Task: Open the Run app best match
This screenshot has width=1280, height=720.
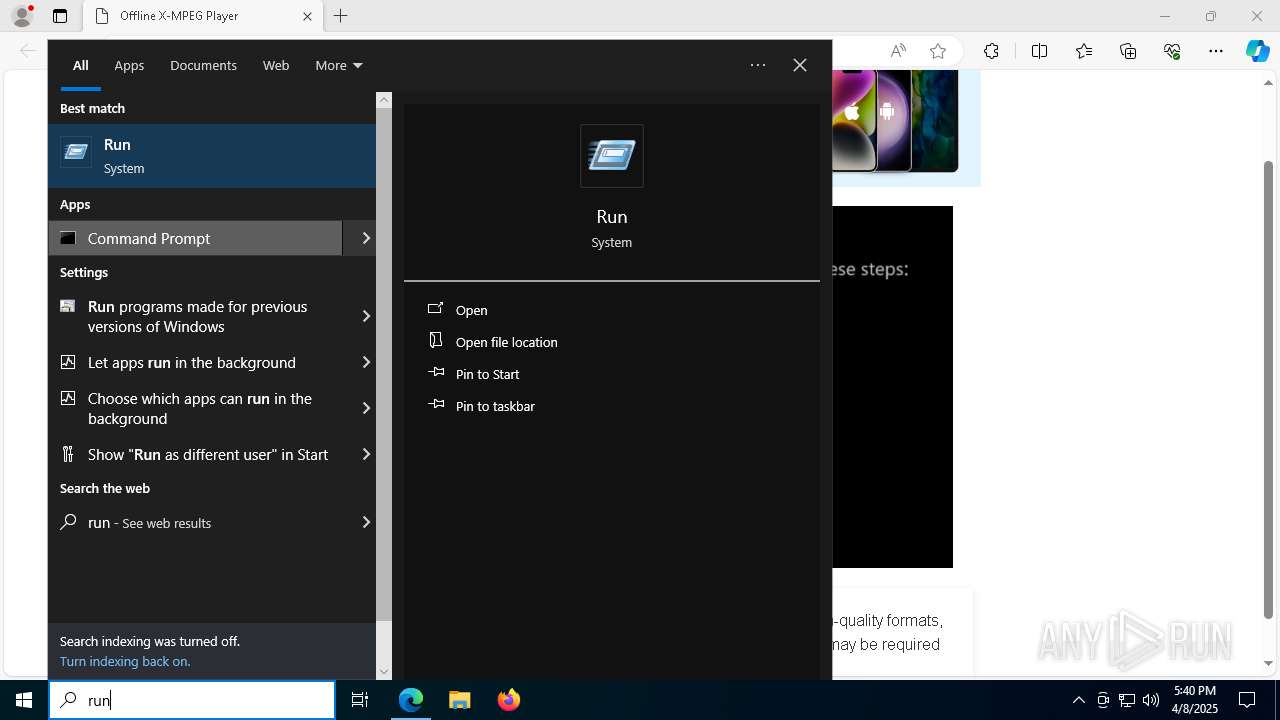Action: coord(212,156)
